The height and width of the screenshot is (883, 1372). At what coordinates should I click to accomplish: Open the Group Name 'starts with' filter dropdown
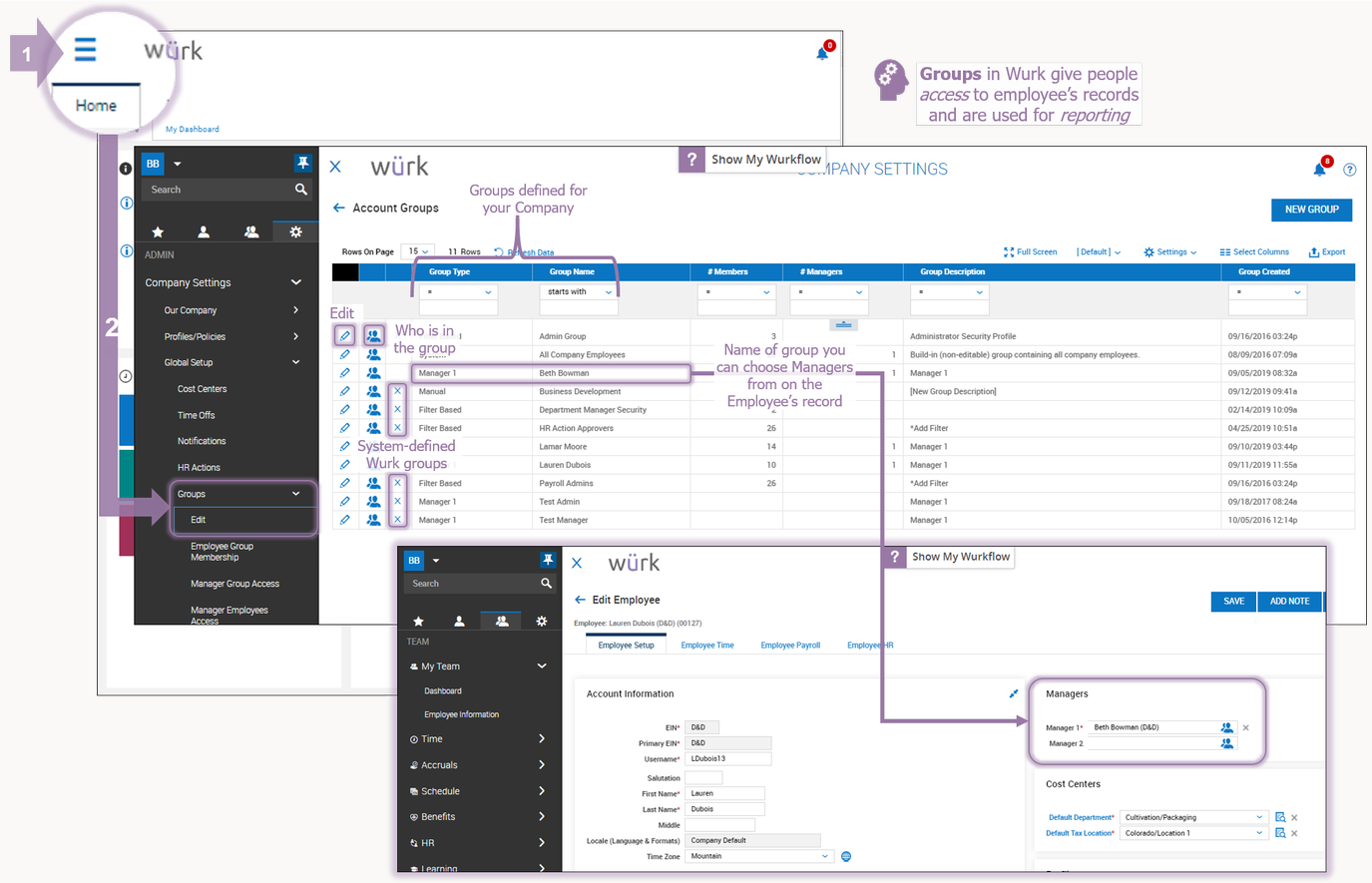[x=580, y=292]
